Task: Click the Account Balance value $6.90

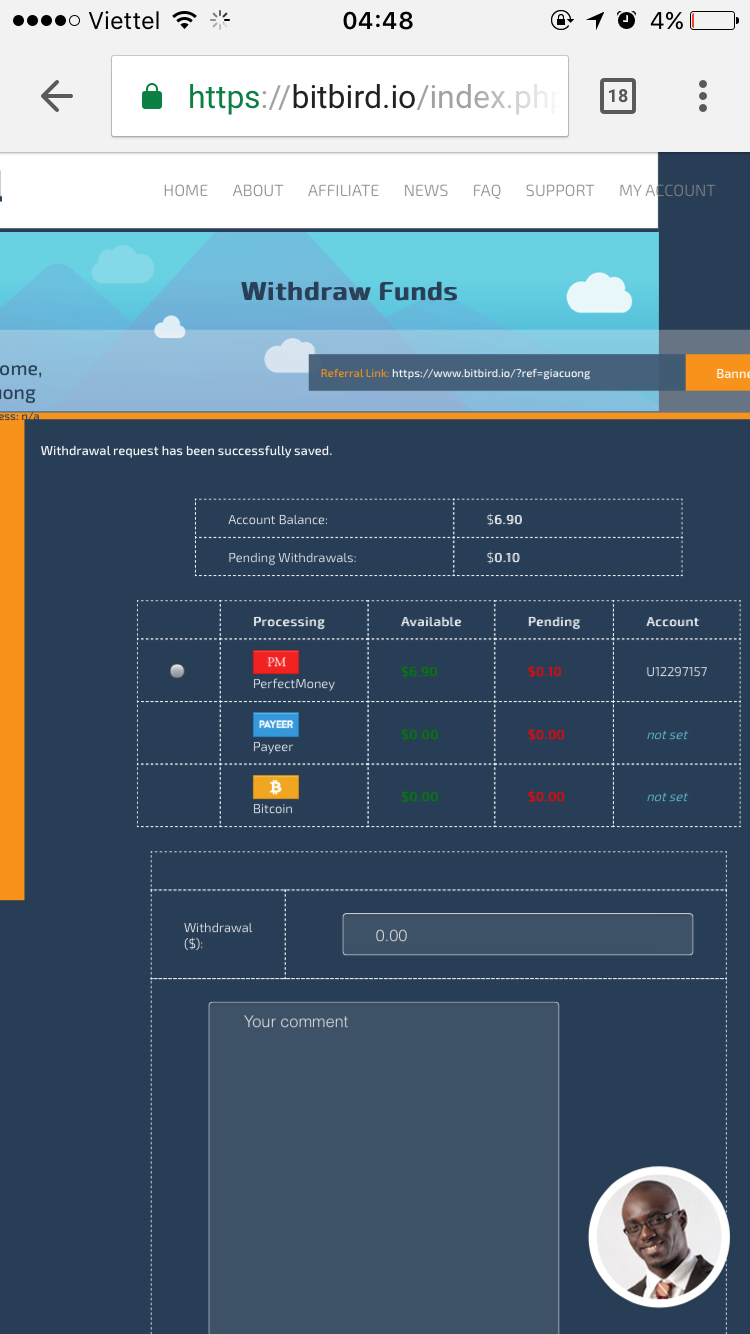Action: tap(504, 520)
